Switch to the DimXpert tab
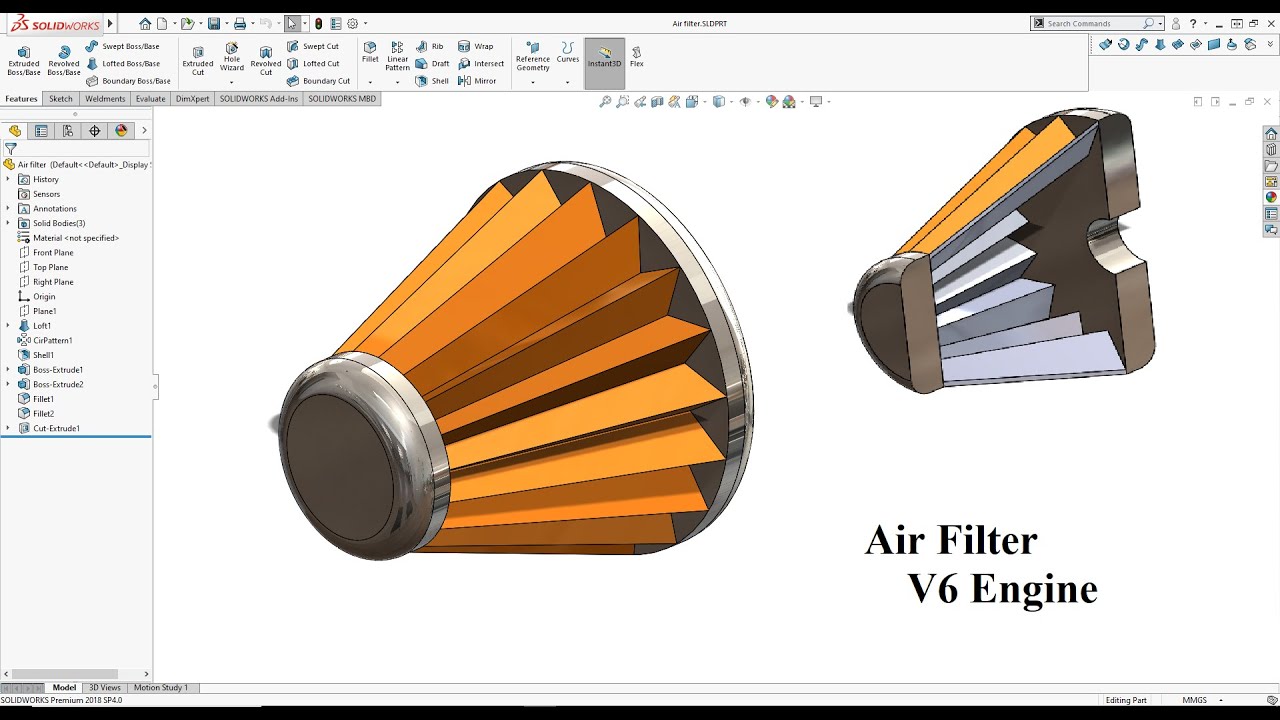The width and height of the screenshot is (1280, 720). [x=194, y=99]
